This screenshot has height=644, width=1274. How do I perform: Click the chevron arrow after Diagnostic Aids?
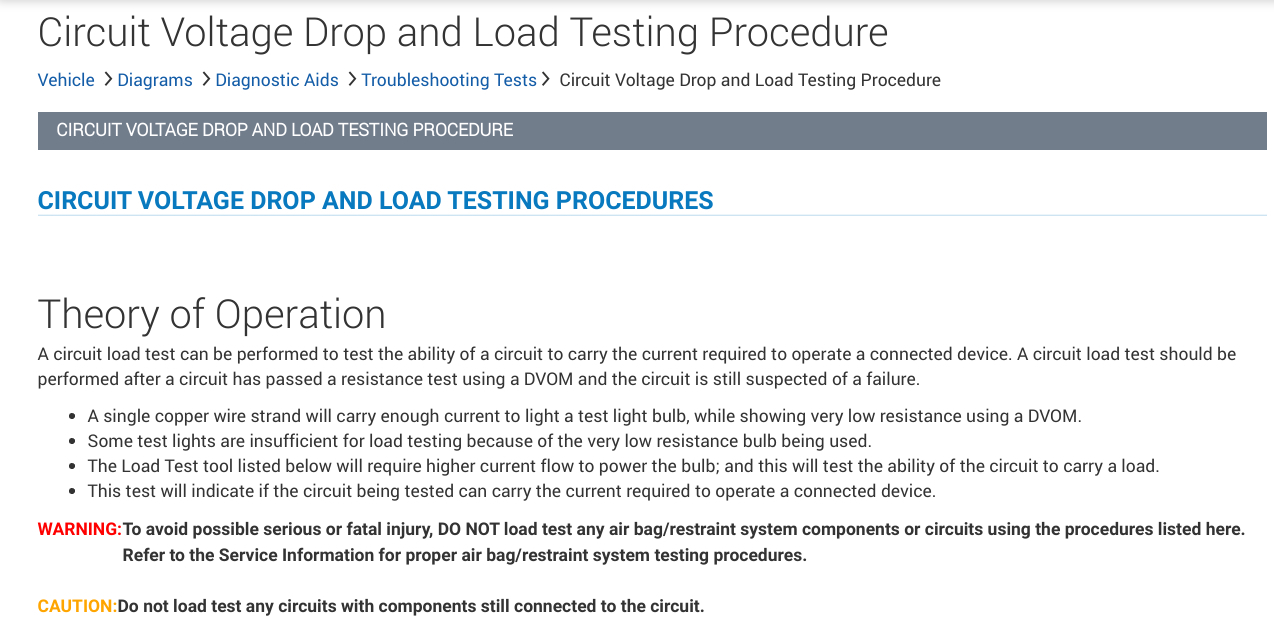[352, 79]
